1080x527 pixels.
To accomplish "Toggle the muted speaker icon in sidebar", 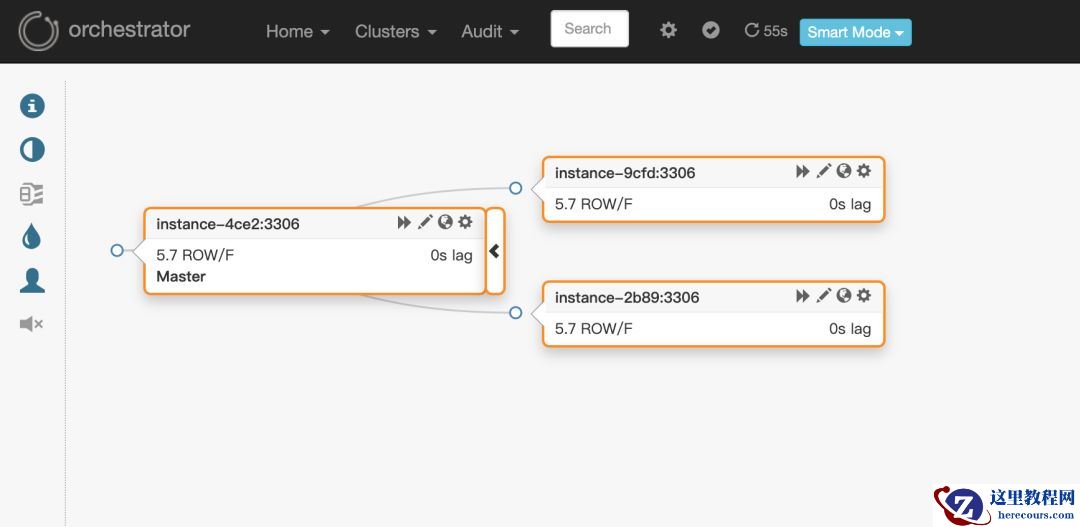I will click(x=32, y=324).
